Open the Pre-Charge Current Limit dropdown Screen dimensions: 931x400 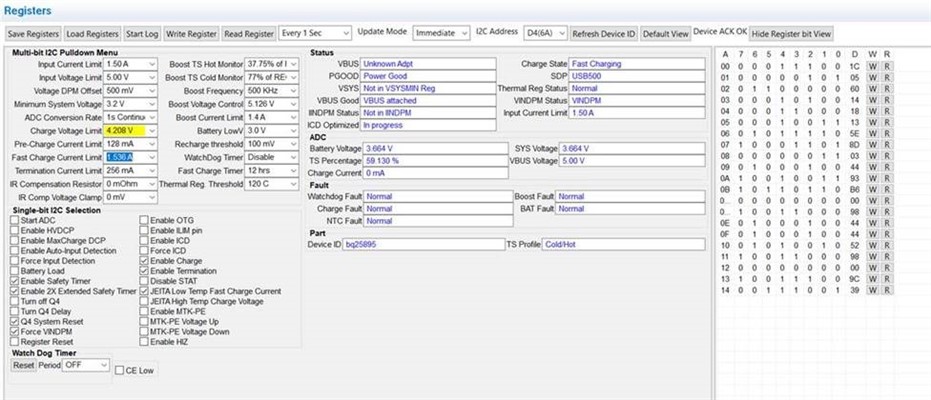[x=130, y=144]
